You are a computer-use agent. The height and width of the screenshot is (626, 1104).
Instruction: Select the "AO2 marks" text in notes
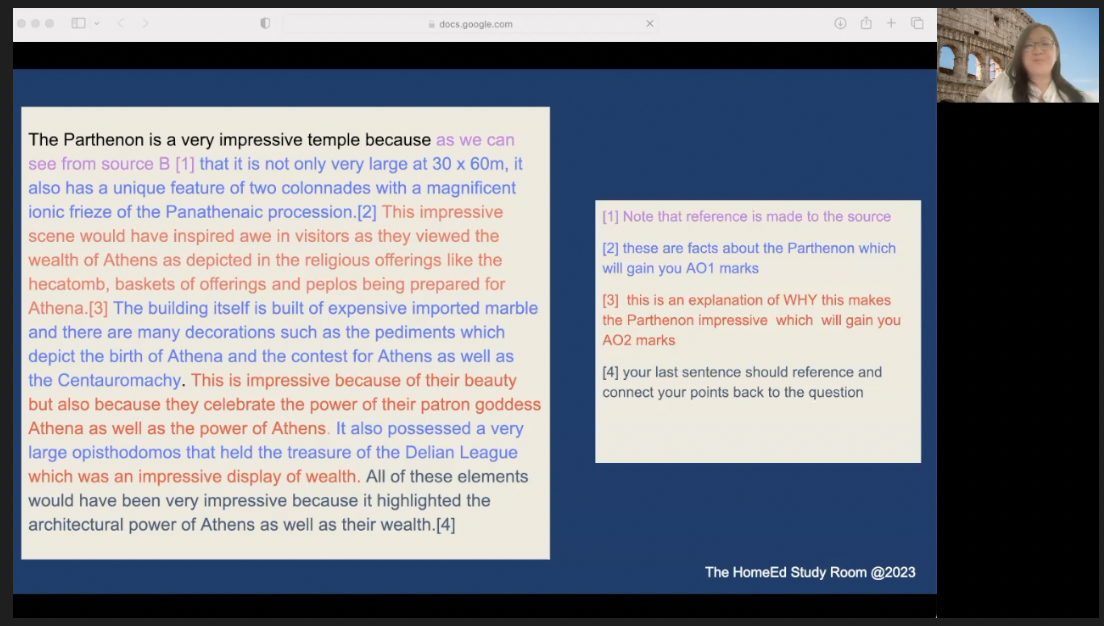(639, 339)
